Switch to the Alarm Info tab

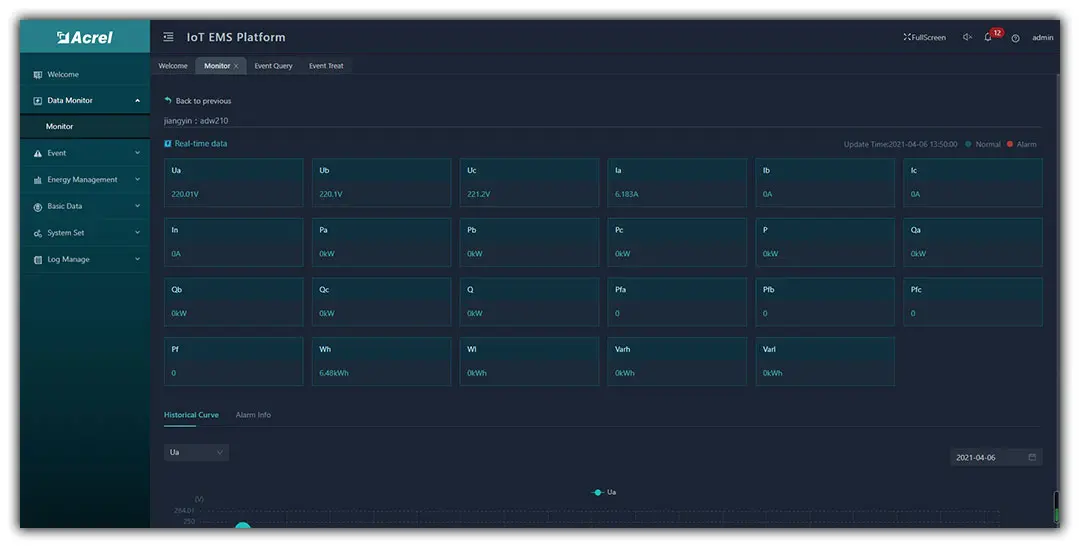click(253, 415)
